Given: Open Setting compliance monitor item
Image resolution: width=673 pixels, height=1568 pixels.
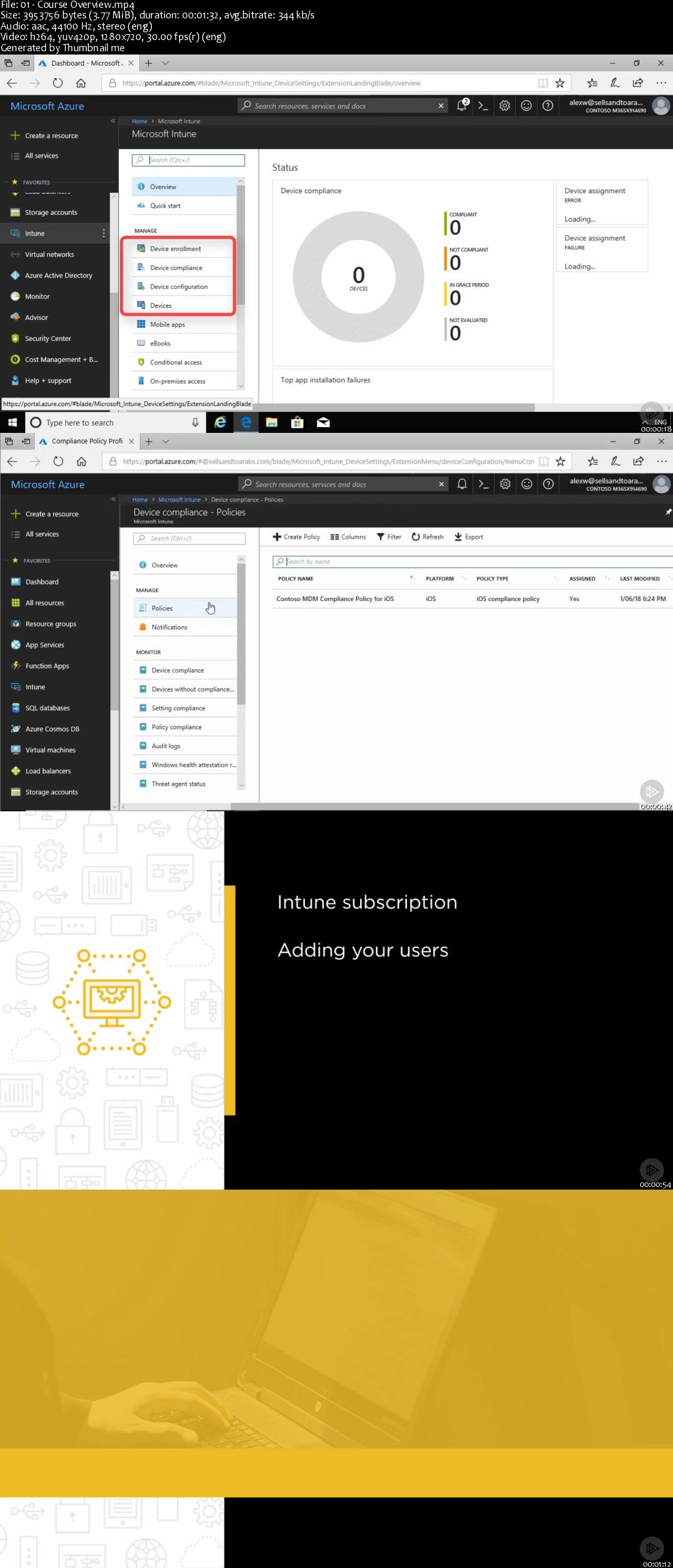Looking at the screenshot, I should 178,709.
